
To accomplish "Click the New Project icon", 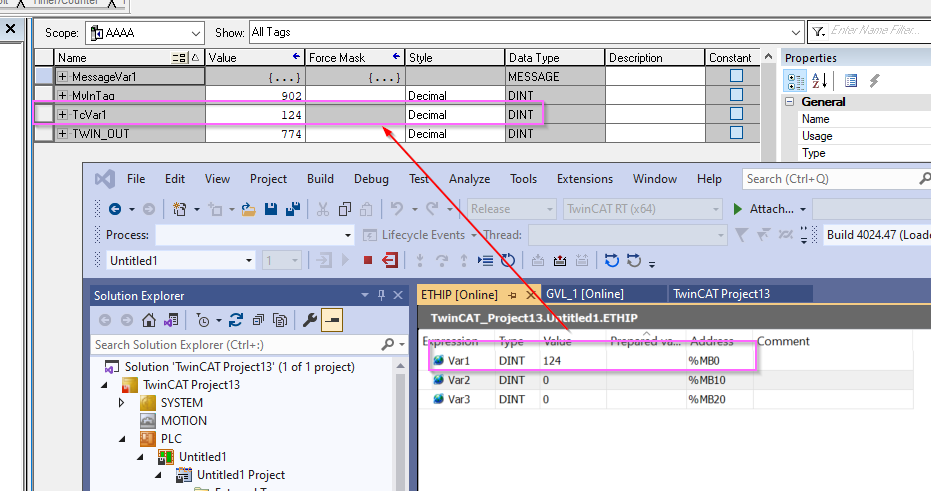I will pos(179,209).
